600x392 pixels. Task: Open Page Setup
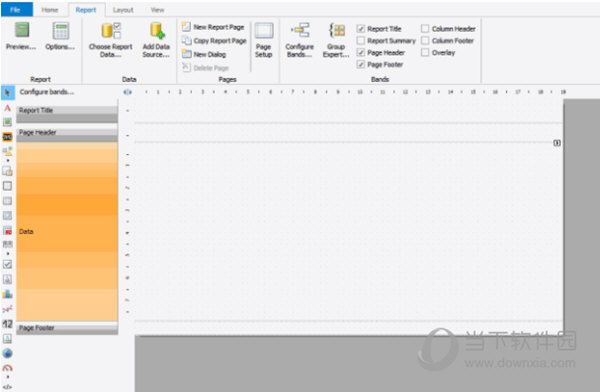tap(264, 40)
